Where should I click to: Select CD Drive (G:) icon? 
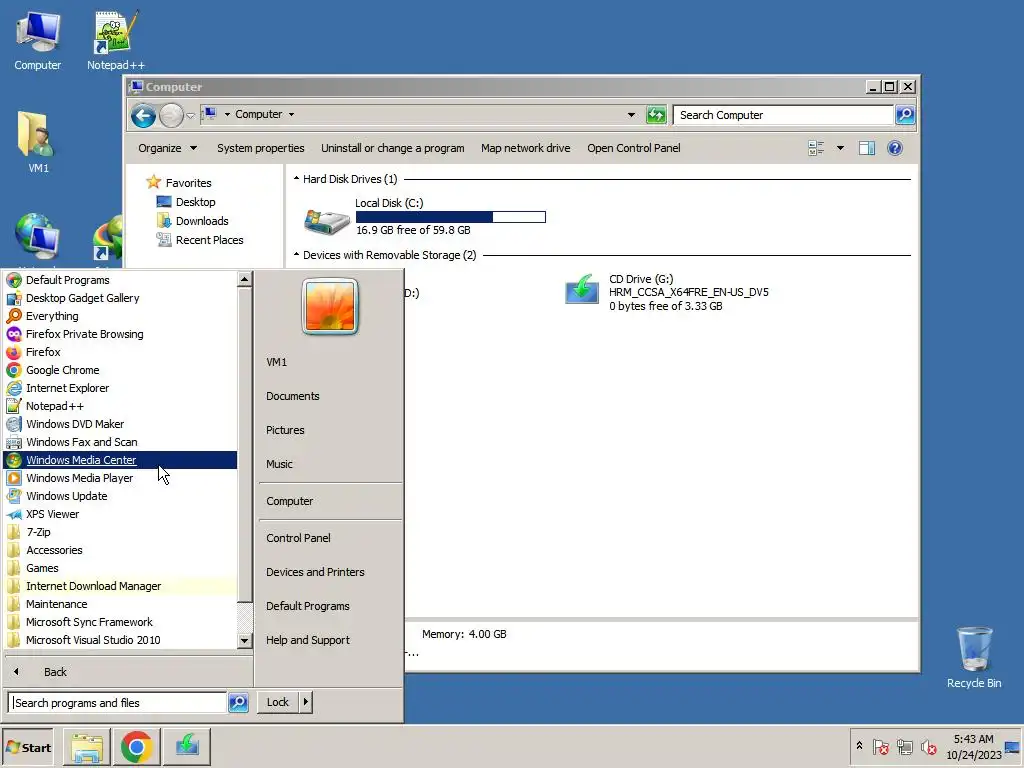click(x=581, y=289)
